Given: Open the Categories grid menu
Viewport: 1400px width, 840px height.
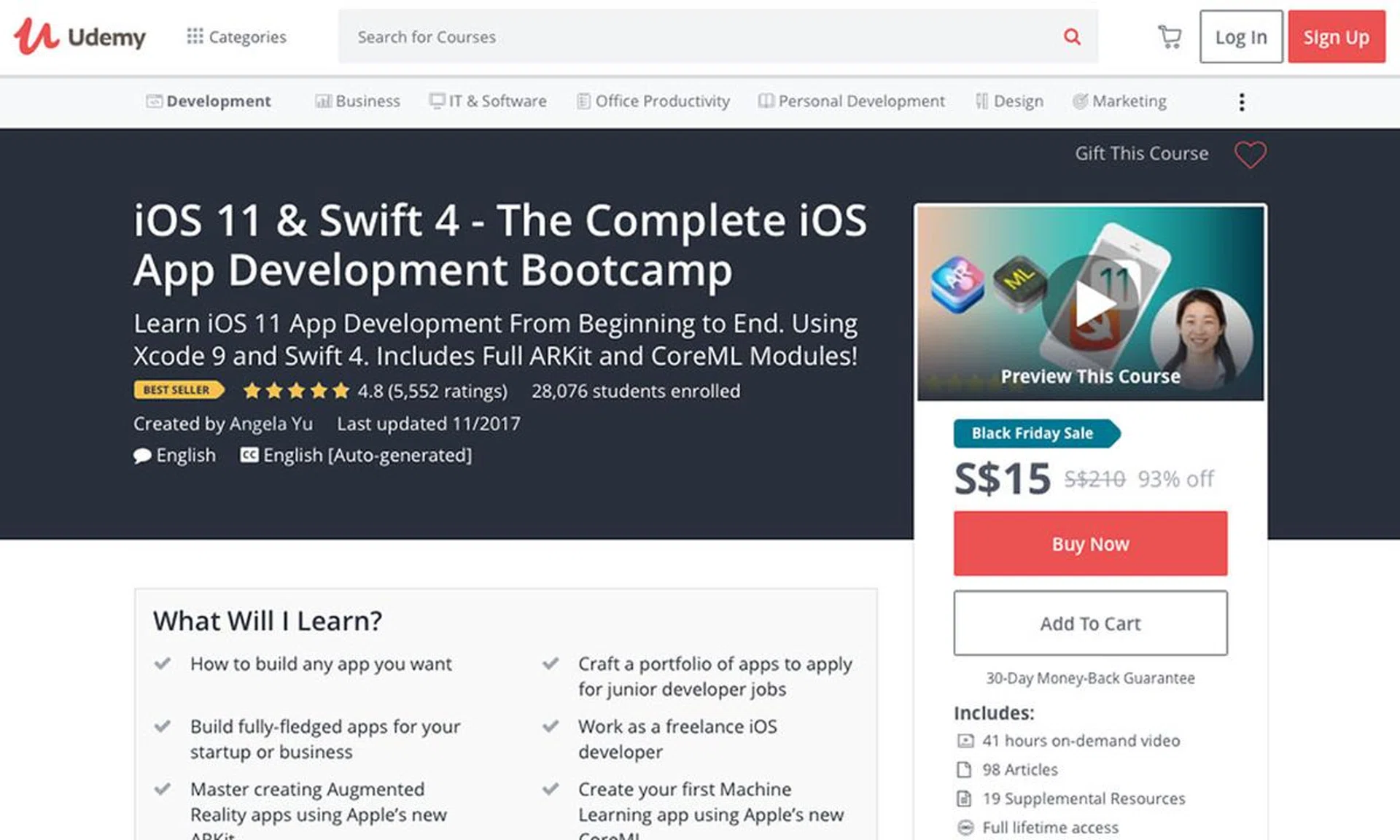Looking at the screenshot, I should [236, 36].
